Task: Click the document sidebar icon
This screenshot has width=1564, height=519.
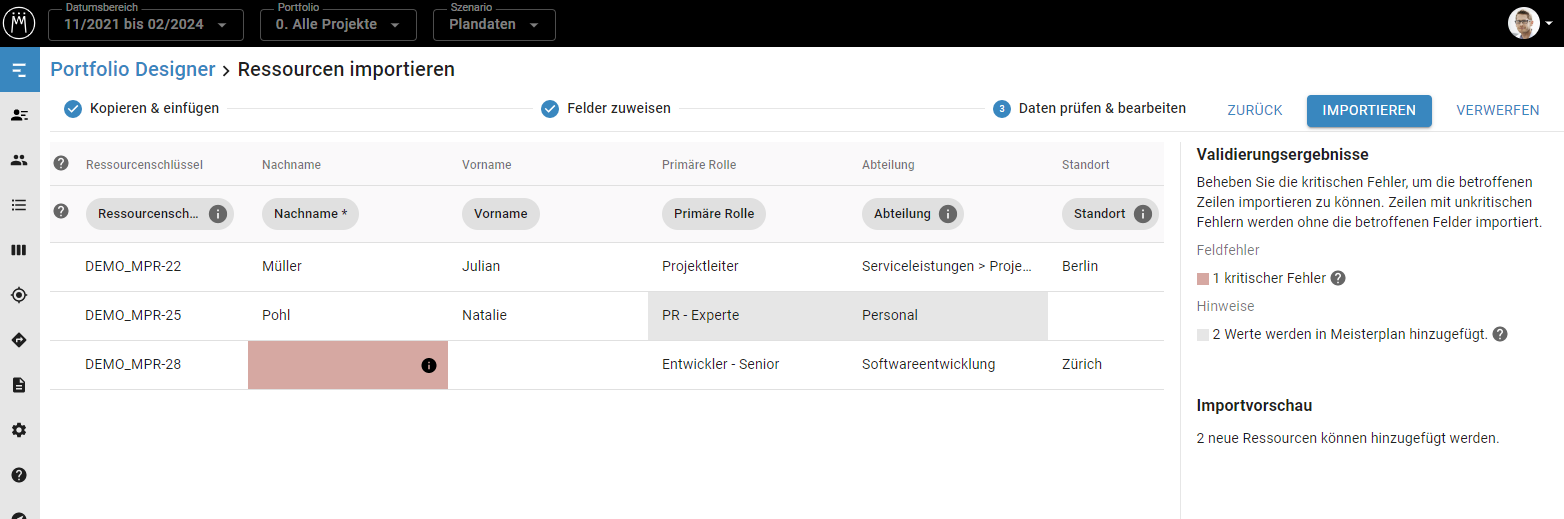Action: point(19,385)
